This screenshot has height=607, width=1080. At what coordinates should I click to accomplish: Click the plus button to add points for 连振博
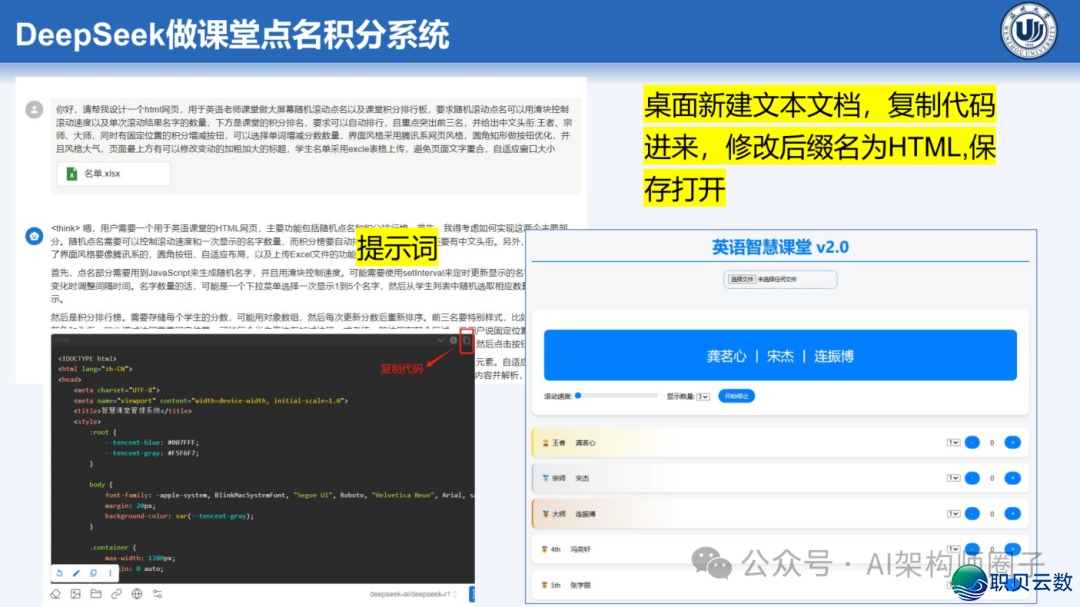[1011, 513]
